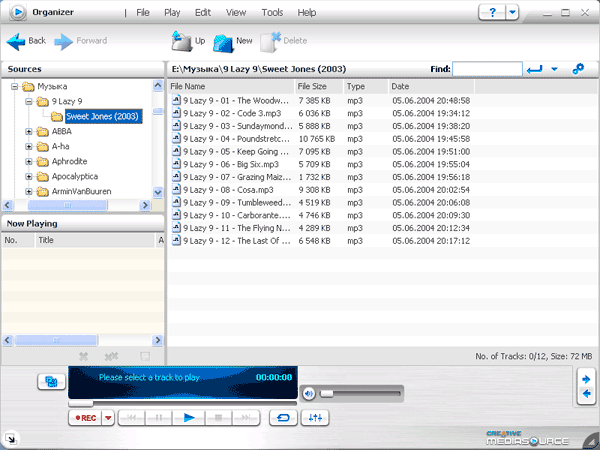Open the View menu
Image resolution: width=600 pixels, height=450 pixels.
click(236, 13)
